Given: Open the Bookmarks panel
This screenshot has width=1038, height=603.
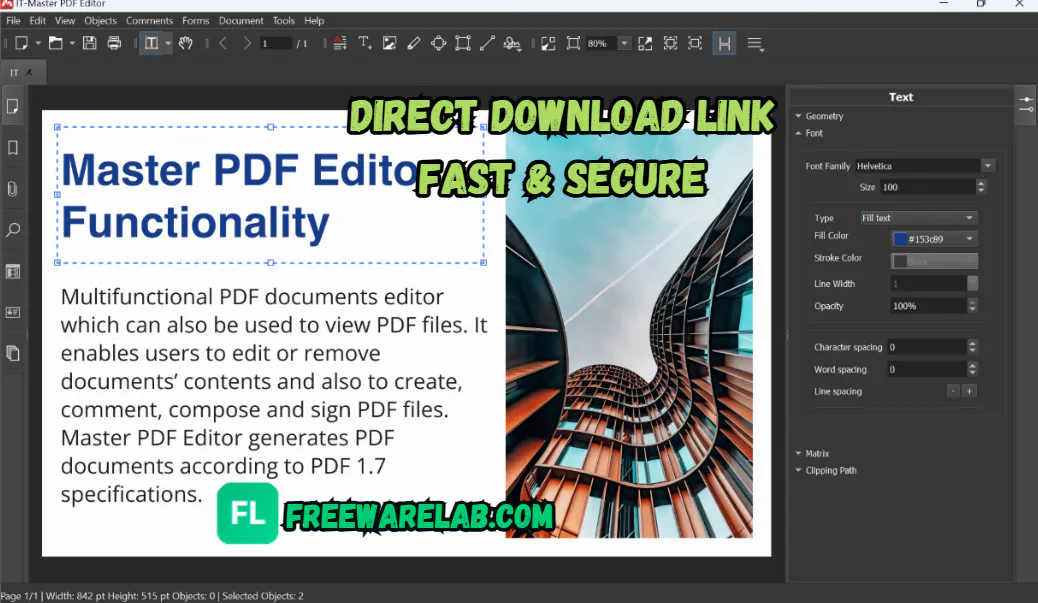Looking at the screenshot, I should pyautogui.click(x=12, y=147).
